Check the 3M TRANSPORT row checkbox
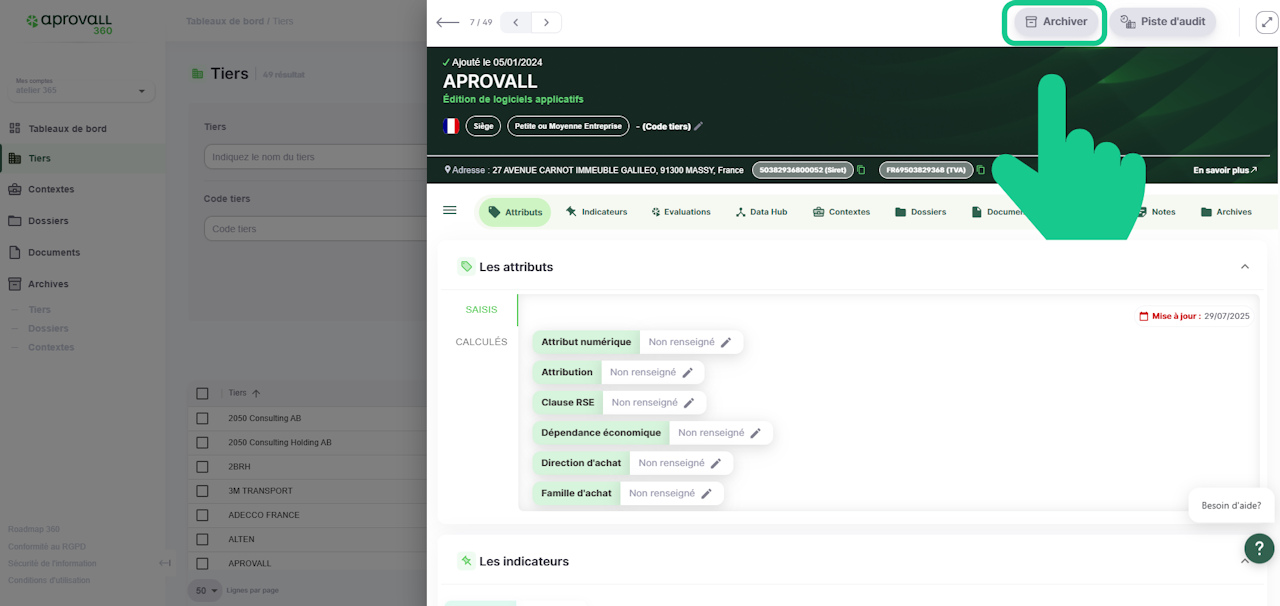 203,491
